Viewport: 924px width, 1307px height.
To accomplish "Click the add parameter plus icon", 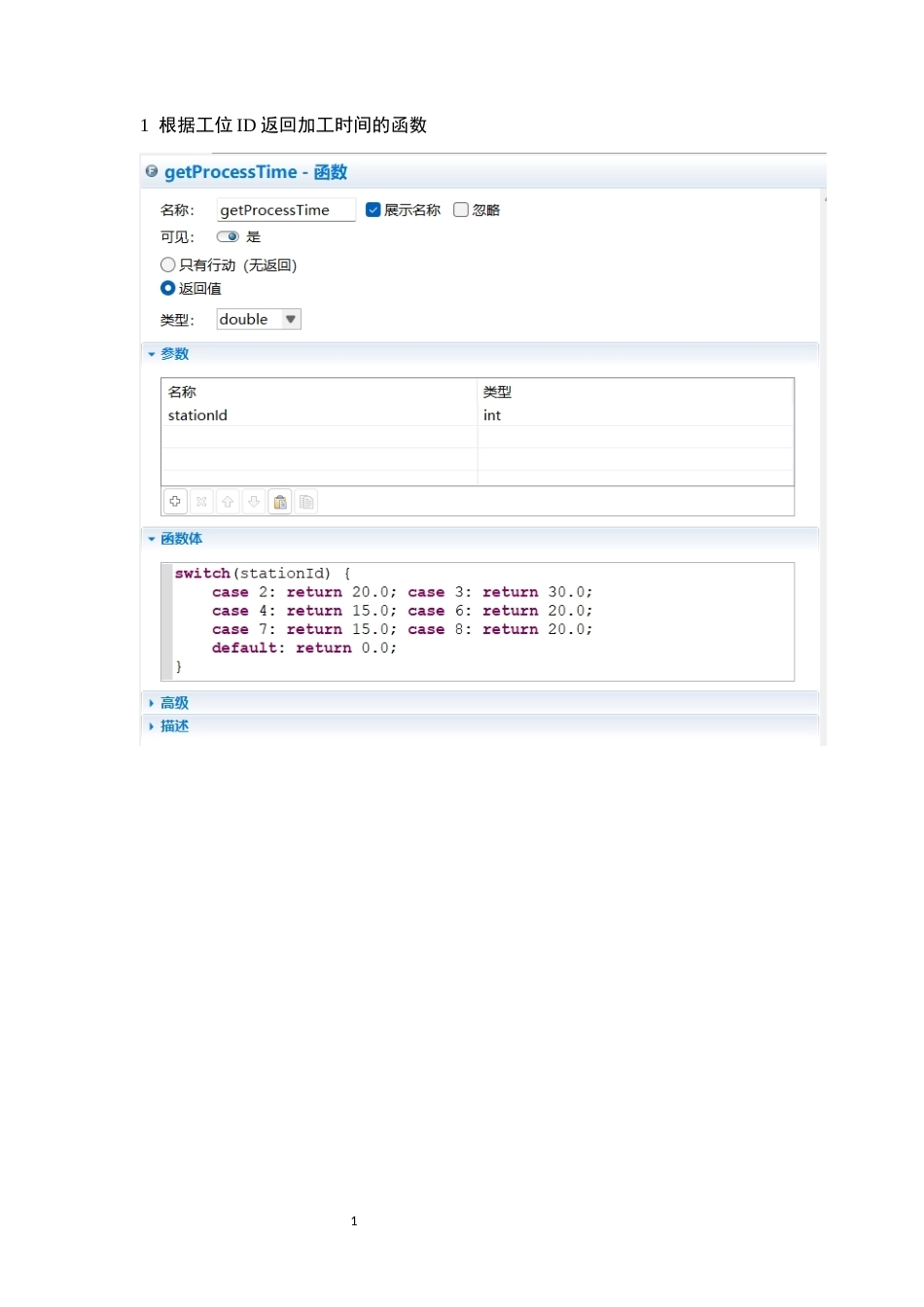I will [175, 502].
